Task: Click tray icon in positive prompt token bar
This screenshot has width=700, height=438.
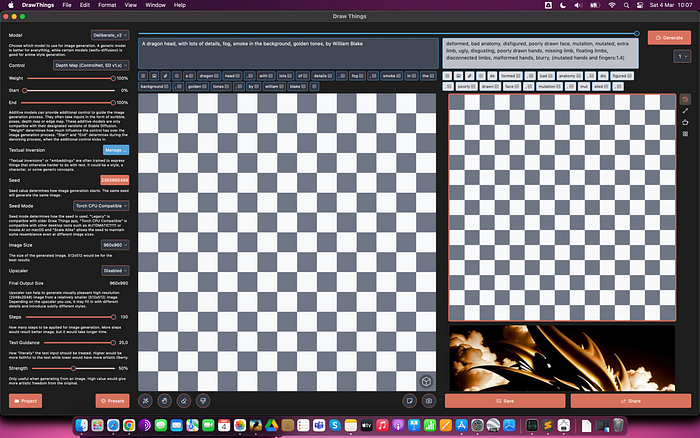Action: [x=154, y=76]
